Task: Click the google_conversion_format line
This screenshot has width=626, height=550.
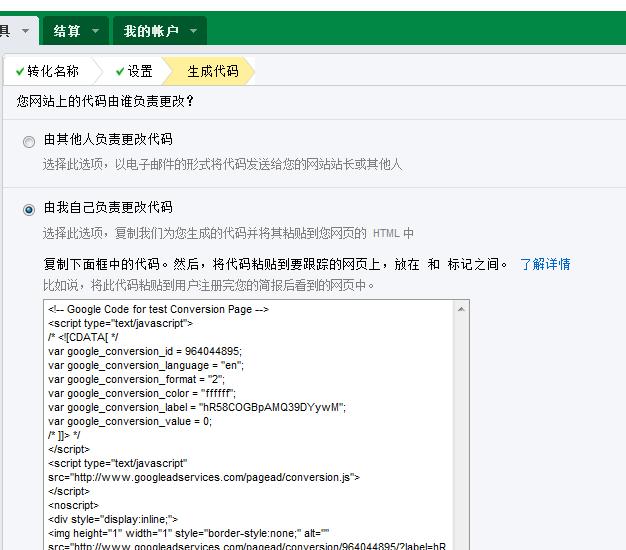Action: coord(136,379)
